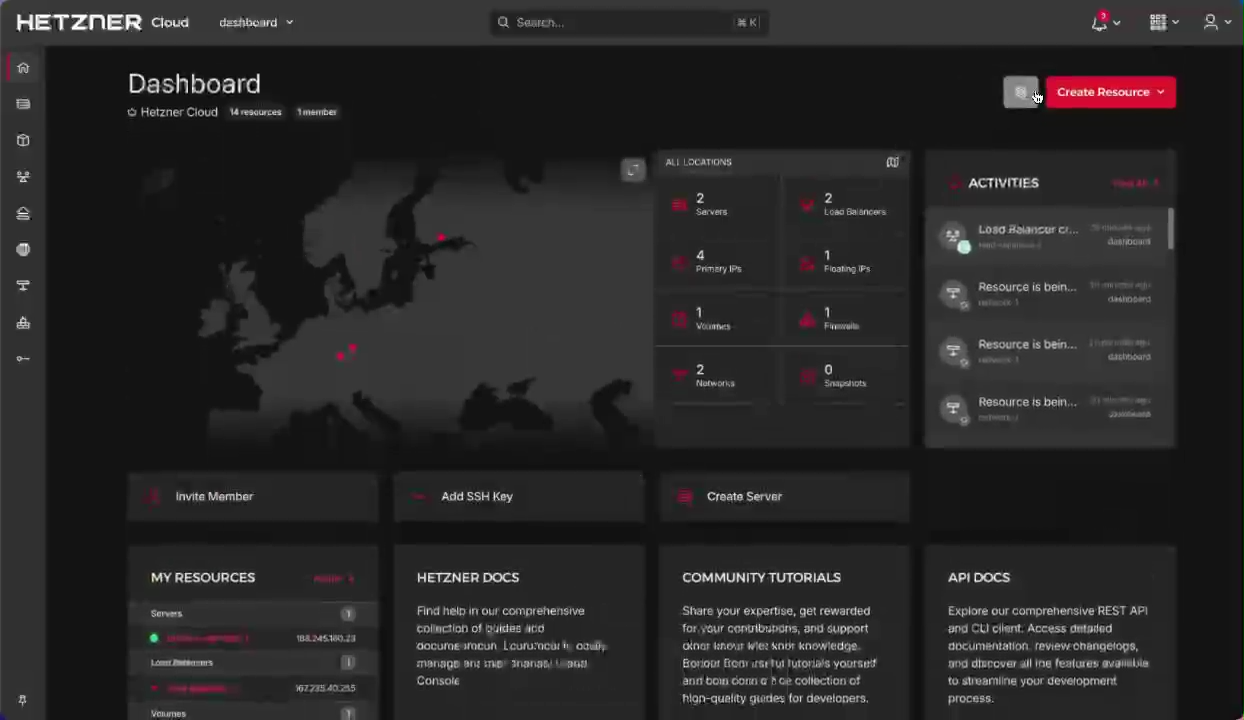The width and height of the screenshot is (1244, 720).
Task: Pin the sidebar using the bottom pin icon
Action: (22, 701)
